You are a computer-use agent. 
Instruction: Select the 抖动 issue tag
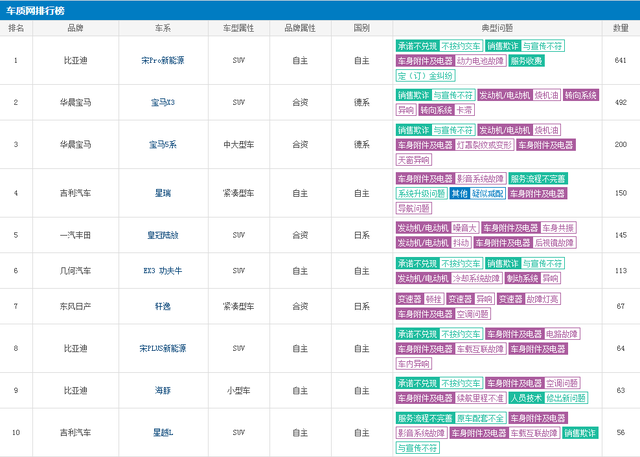[461, 243]
